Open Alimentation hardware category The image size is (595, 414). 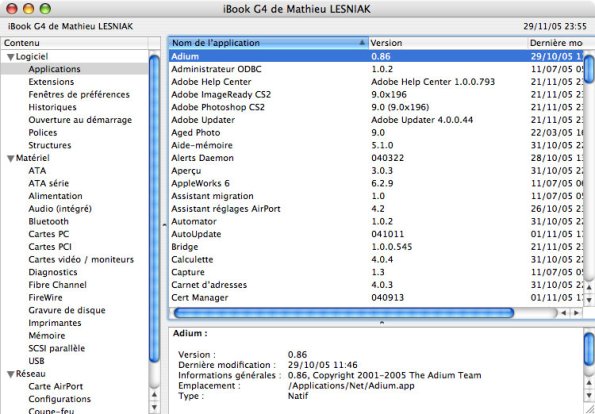coord(55,196)
